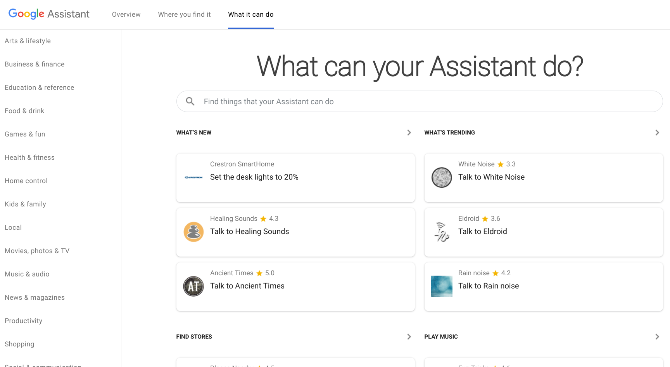Click the Healing Sounds orange icon
The width and height of the screenshot is (670, 367).
[194, 232]
